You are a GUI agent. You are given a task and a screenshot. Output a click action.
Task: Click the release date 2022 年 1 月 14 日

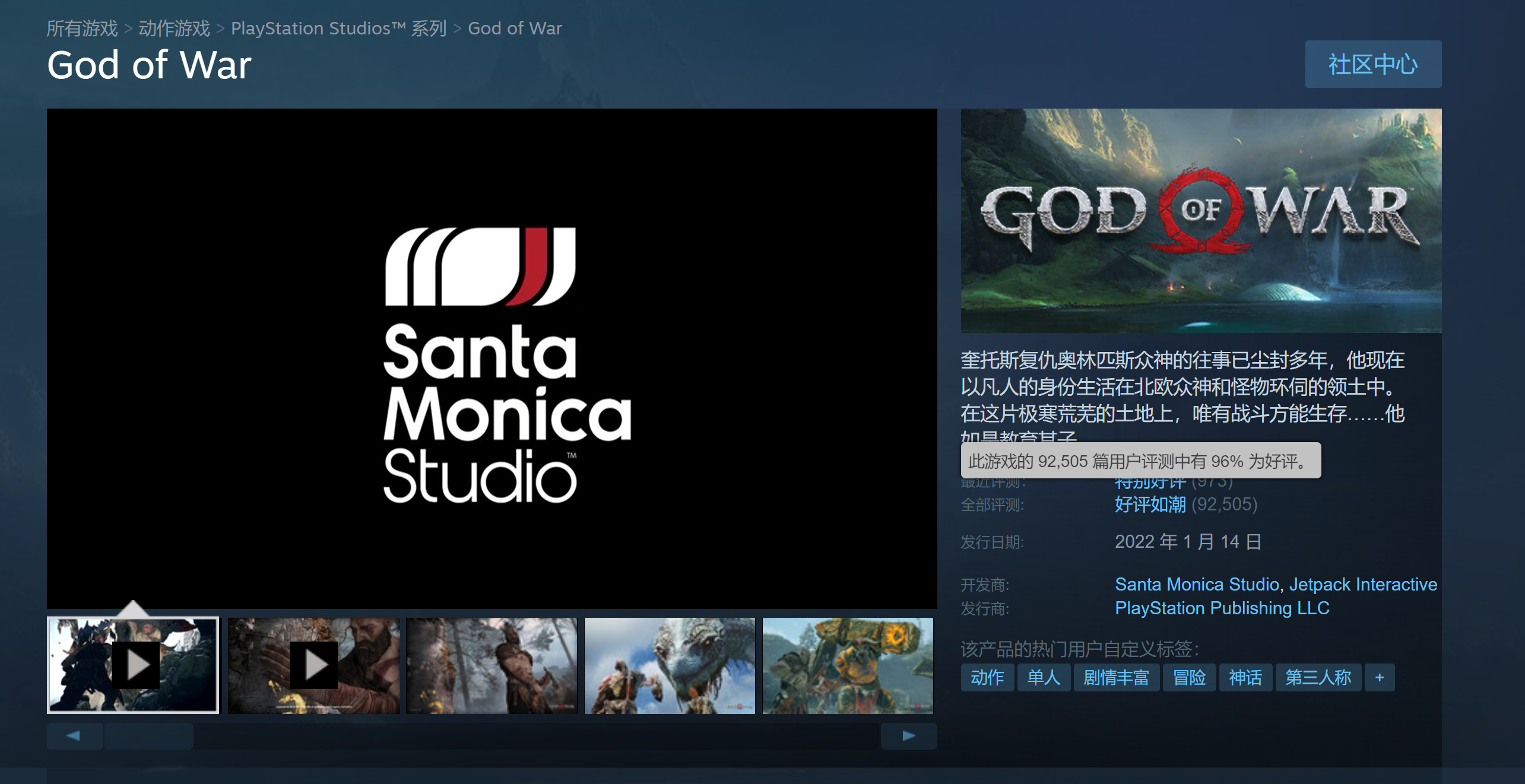coord(1188,542)
